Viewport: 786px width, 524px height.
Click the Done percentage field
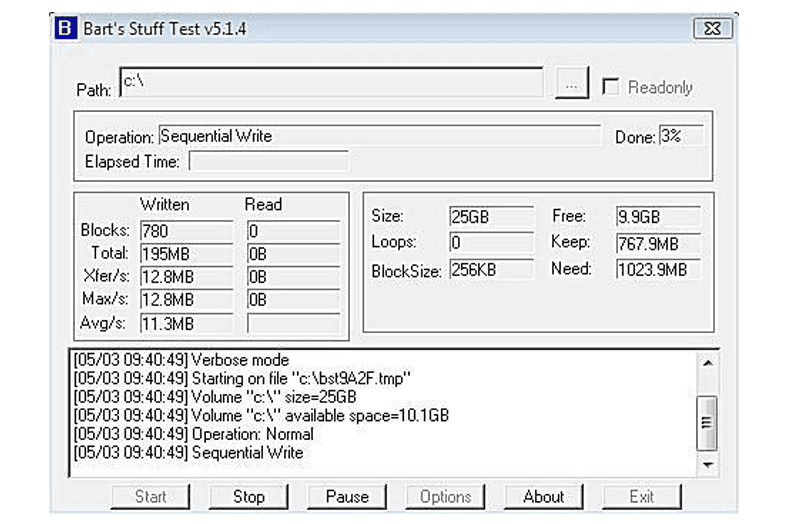(x=681, y=136)
